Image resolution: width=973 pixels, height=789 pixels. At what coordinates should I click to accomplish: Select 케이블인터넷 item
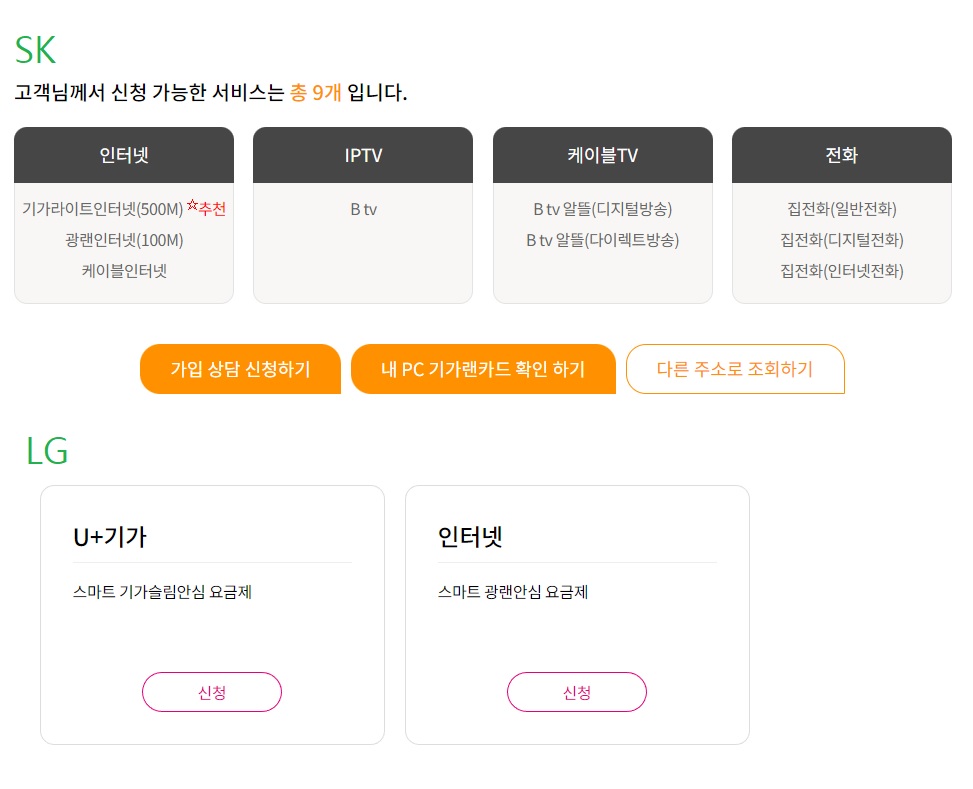click(124, 271)
